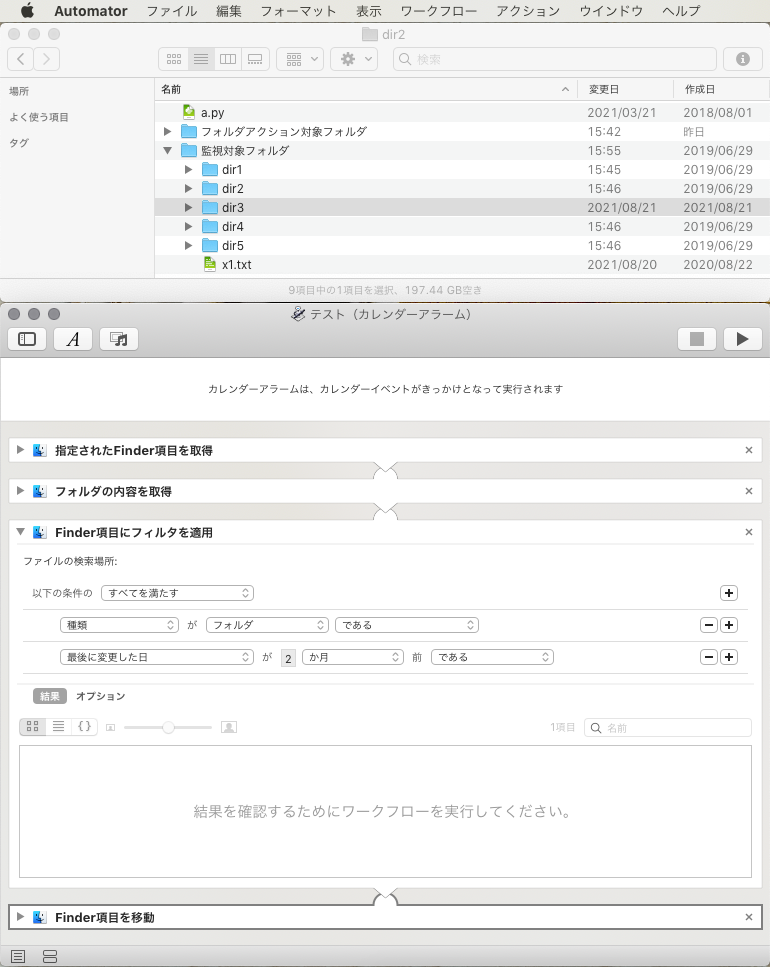This screenshot has width=770, height=967.
Task: Switch Finder to column view
Action: [228, 59]
